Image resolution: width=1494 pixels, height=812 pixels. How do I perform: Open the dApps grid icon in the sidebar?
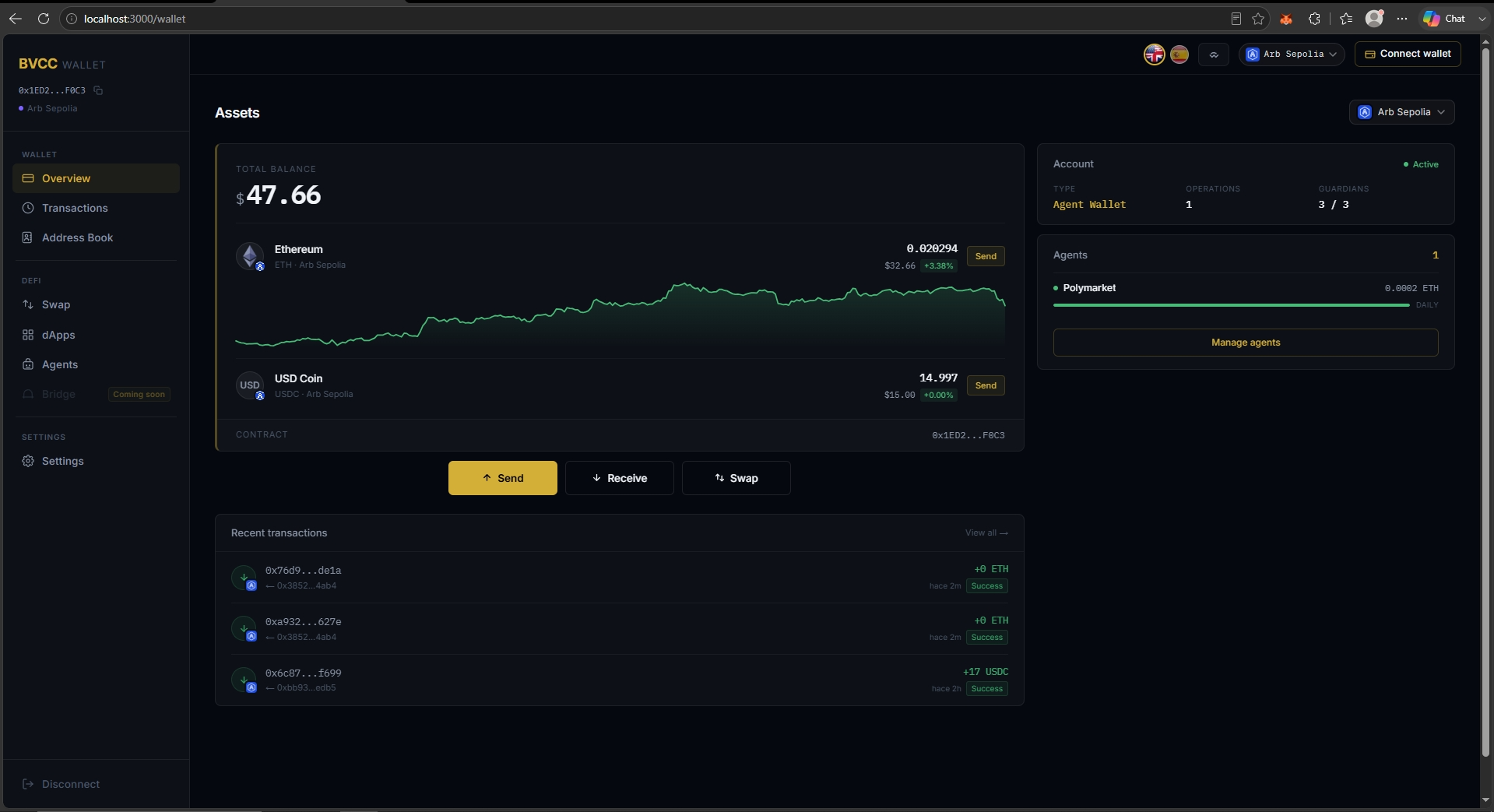coord(28,335)
